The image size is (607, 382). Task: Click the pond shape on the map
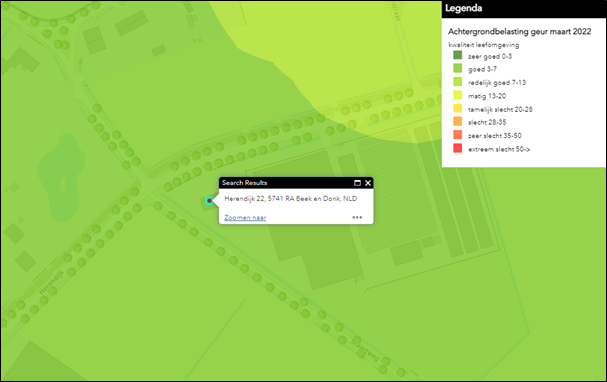62,177
